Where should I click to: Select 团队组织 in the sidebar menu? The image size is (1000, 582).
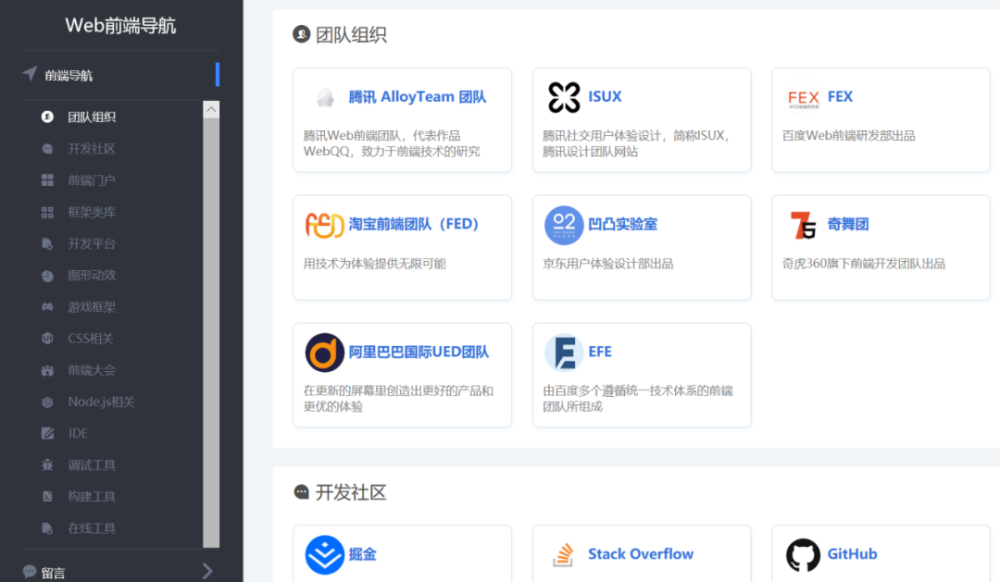click(92, 117)
